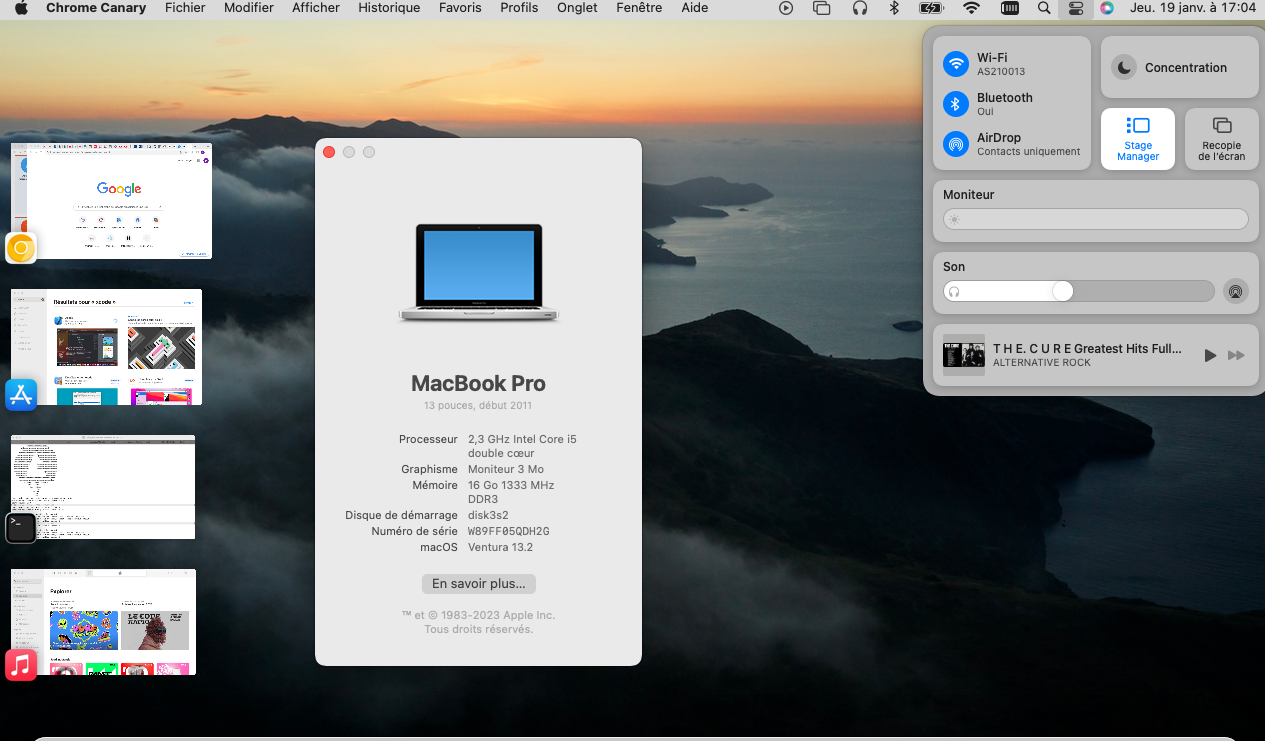Close the MacBook Pro about window
This screenshot has height=741, width=1265.
pos(329,152)
